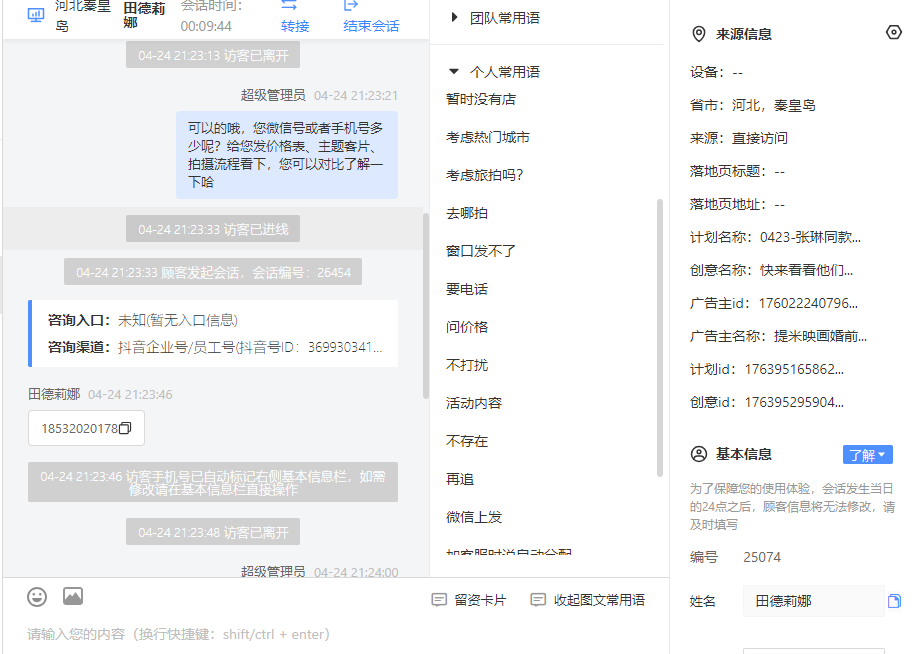The width and height of the screenshot is (918, 654).
Task: Select the quick phrase 考虑旅拍吗?
Action: [x=484, y=175]
